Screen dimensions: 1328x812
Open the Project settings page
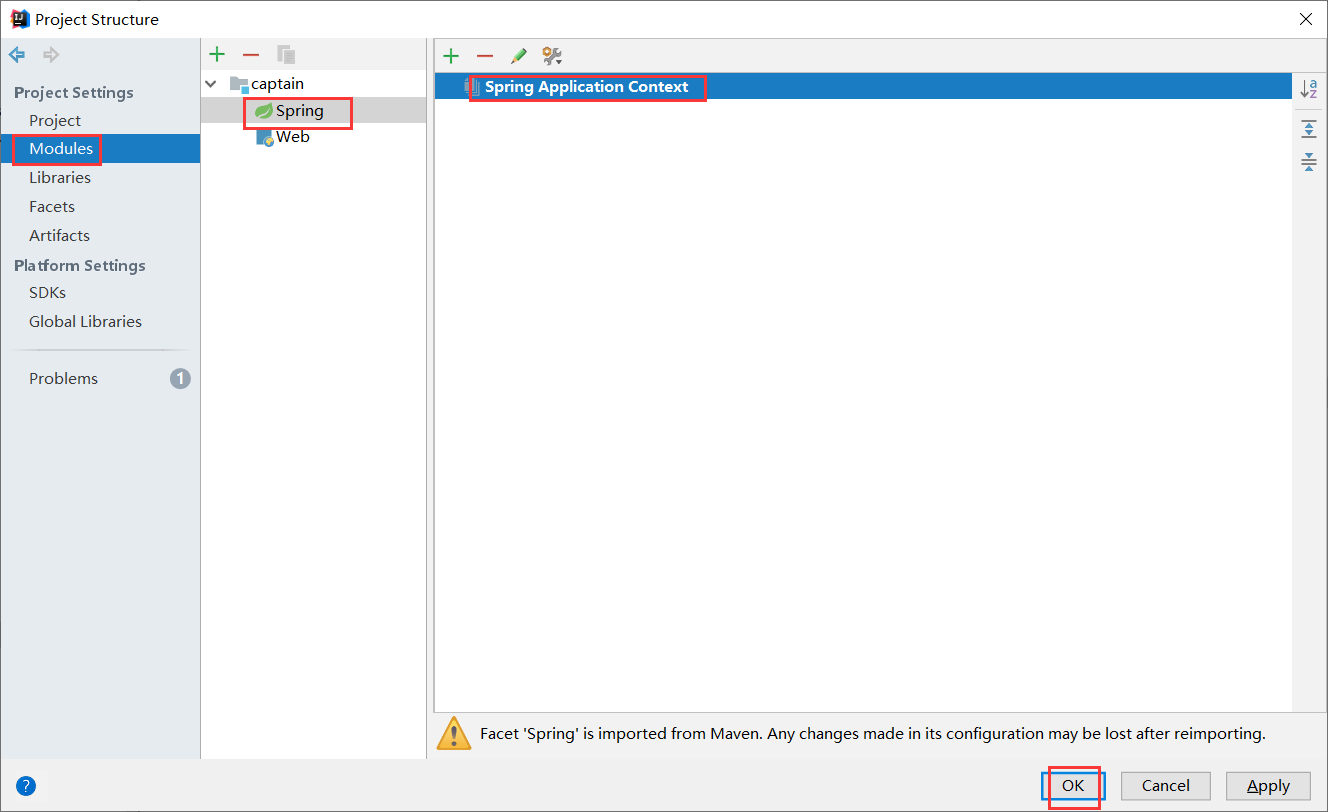tap(55, 120)
